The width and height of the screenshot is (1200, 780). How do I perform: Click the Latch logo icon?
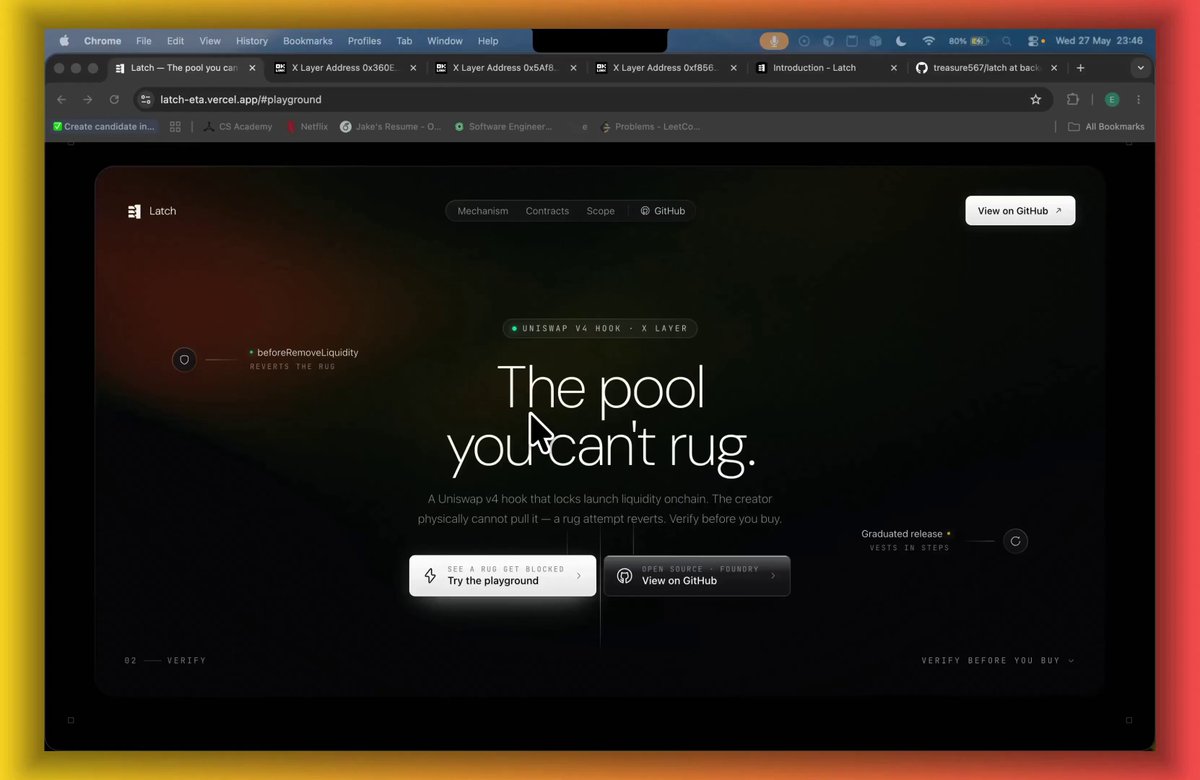(134, 211)
